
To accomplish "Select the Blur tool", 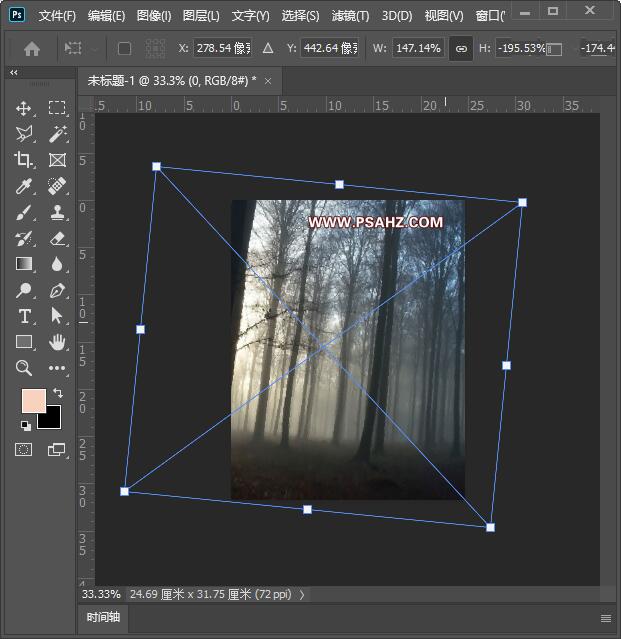I will point(57,264).
